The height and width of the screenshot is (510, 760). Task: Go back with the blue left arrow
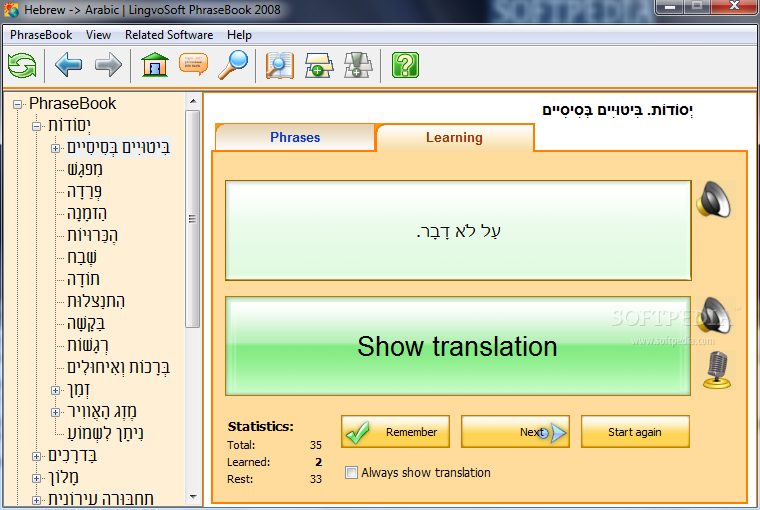click(x=68, y=65)
